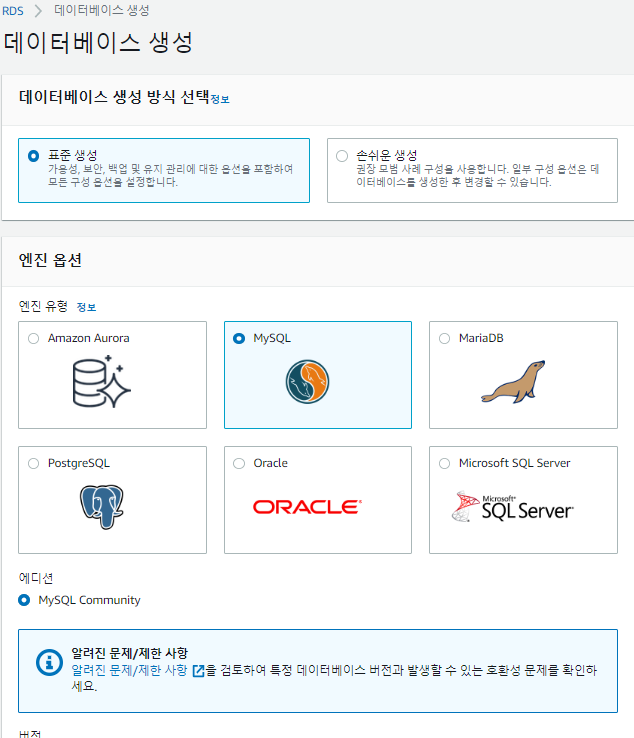The height and width of the screenshot is (738, 634).
Task: Click the 에디션 label
Action: click(x=36, y=578)
